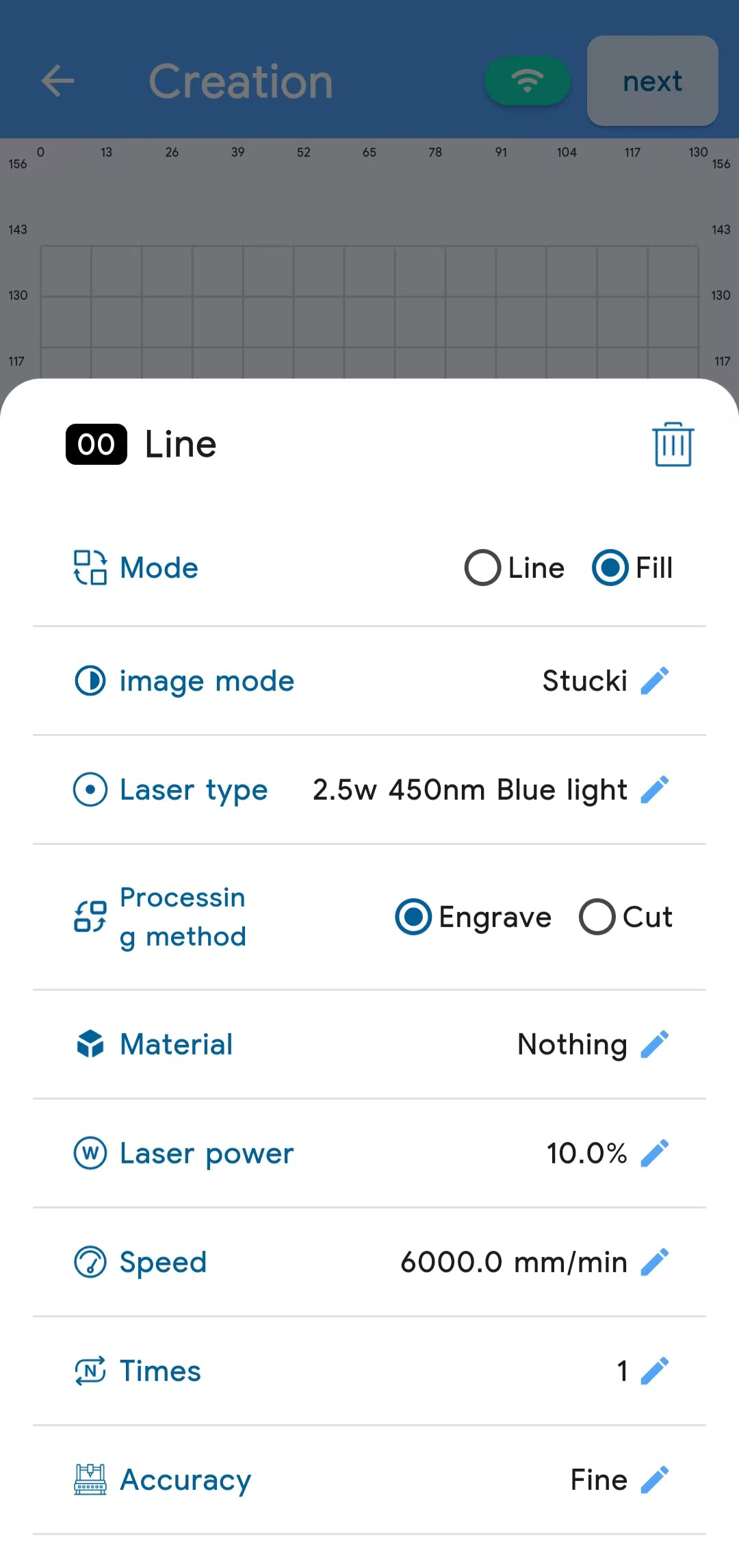The image size is (739, 1568).
Task: Delete the layer with trash icon
Action: click(673, 445)
